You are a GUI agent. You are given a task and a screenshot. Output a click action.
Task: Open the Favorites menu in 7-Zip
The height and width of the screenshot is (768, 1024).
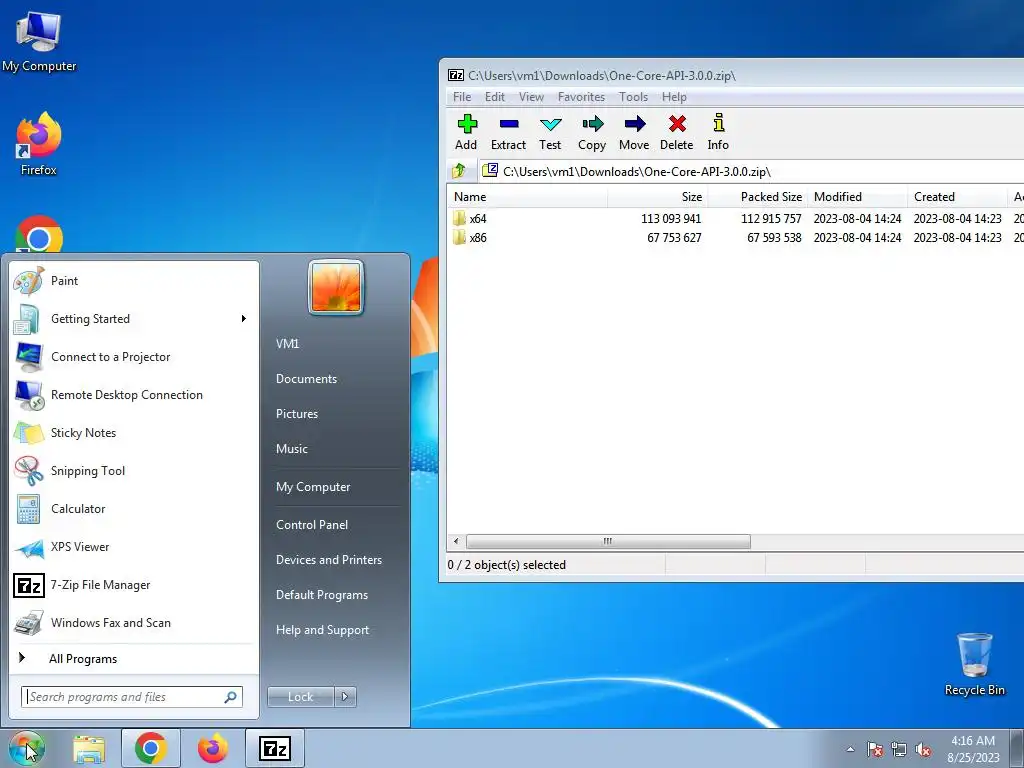581,97
